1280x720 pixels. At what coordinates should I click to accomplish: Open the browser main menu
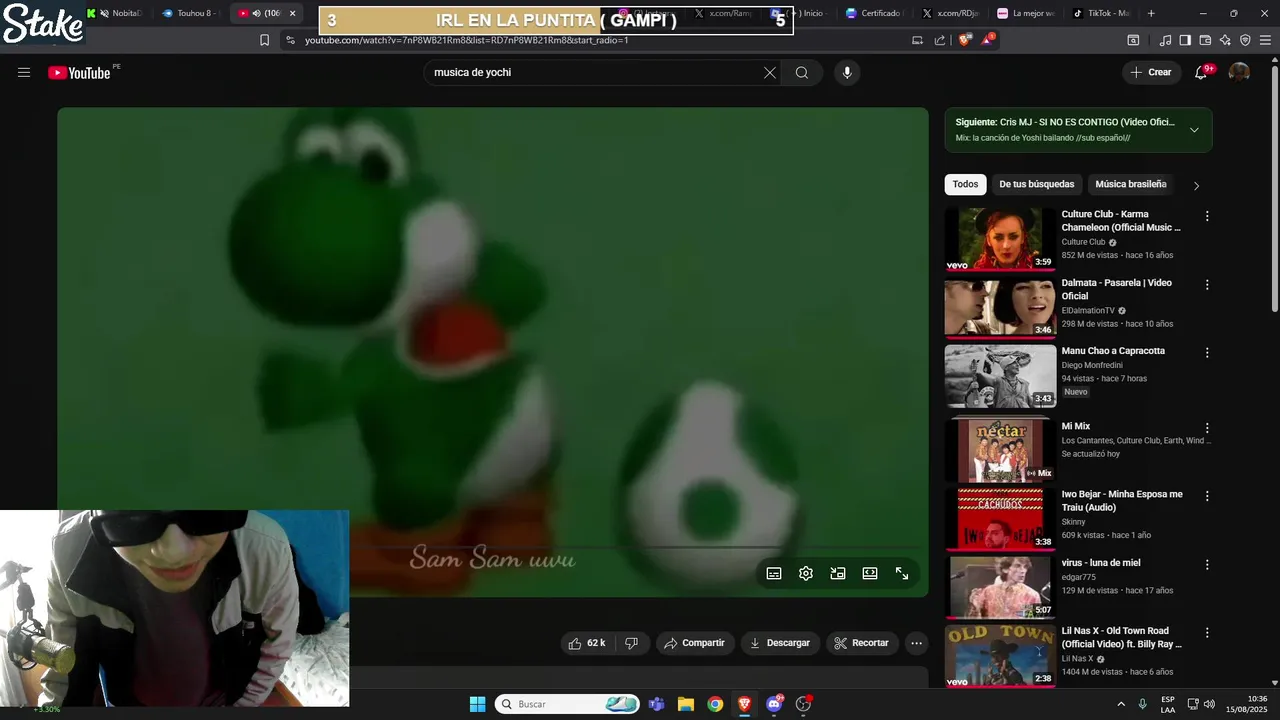point(1266,40)
